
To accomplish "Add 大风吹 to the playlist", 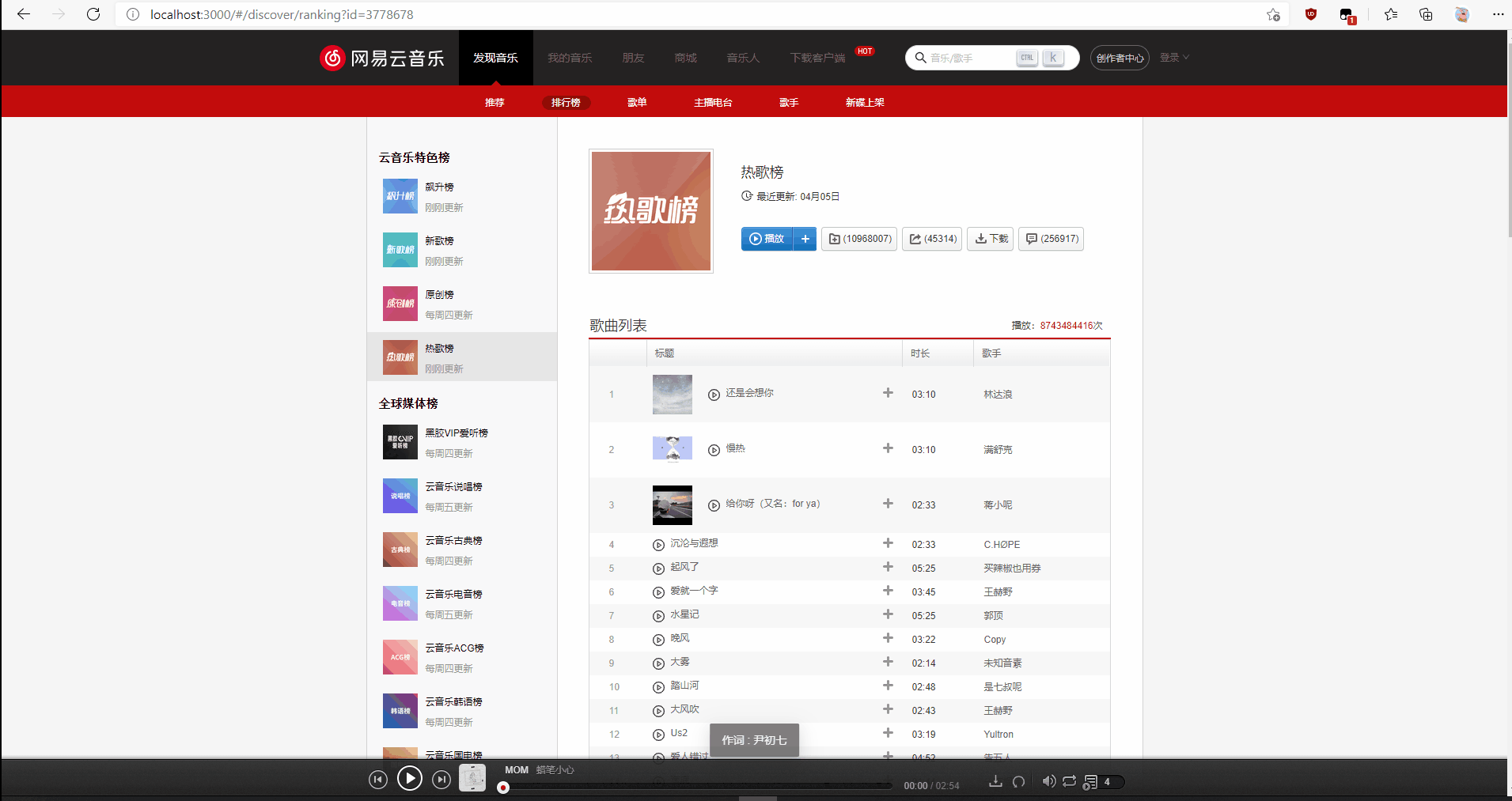I will point(888,709).
